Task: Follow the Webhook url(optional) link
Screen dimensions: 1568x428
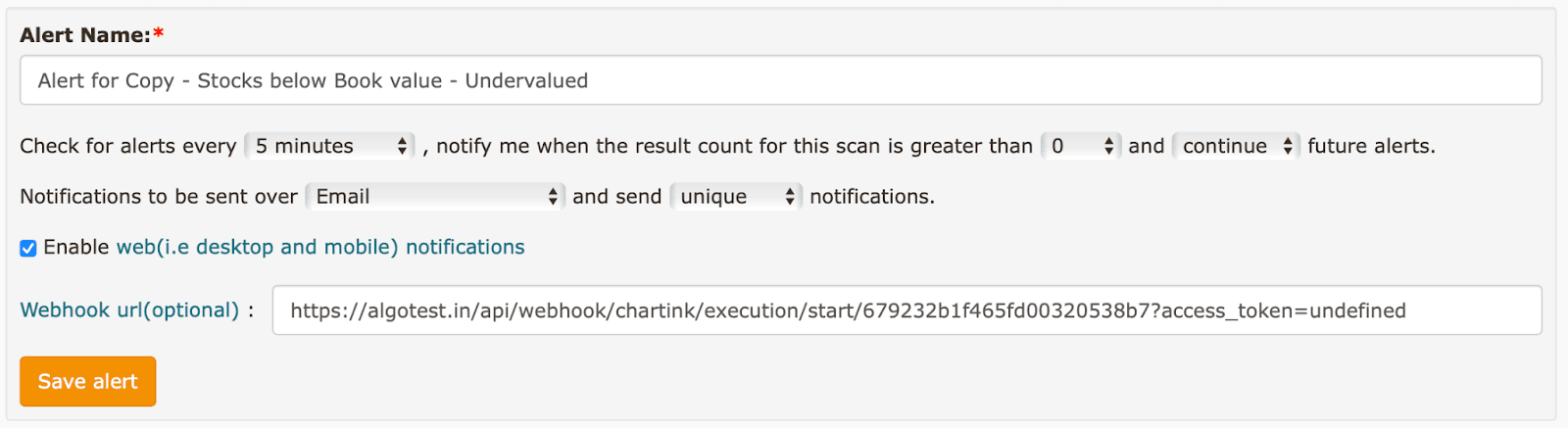Action: tap(129, 310)
